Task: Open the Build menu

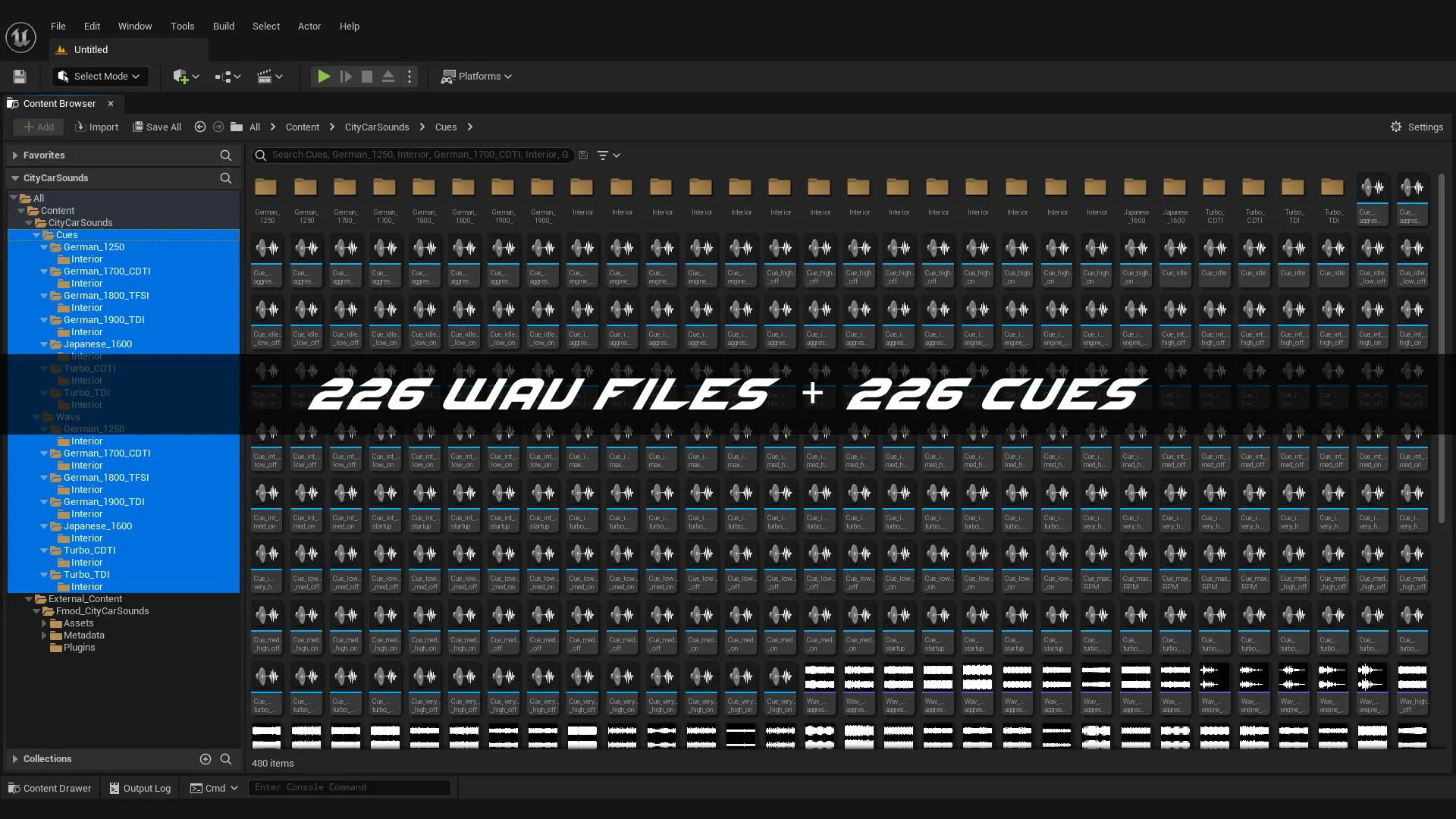Action: click(x=224, y=26)
